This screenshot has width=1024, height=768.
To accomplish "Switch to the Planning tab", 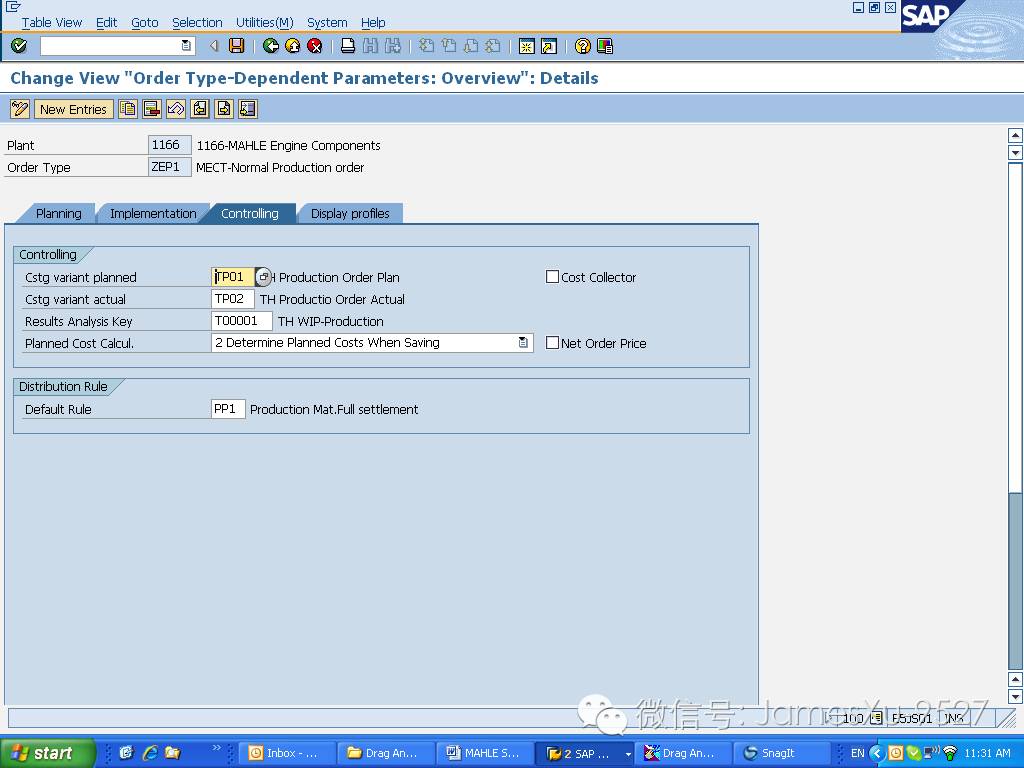I will 58,214.
